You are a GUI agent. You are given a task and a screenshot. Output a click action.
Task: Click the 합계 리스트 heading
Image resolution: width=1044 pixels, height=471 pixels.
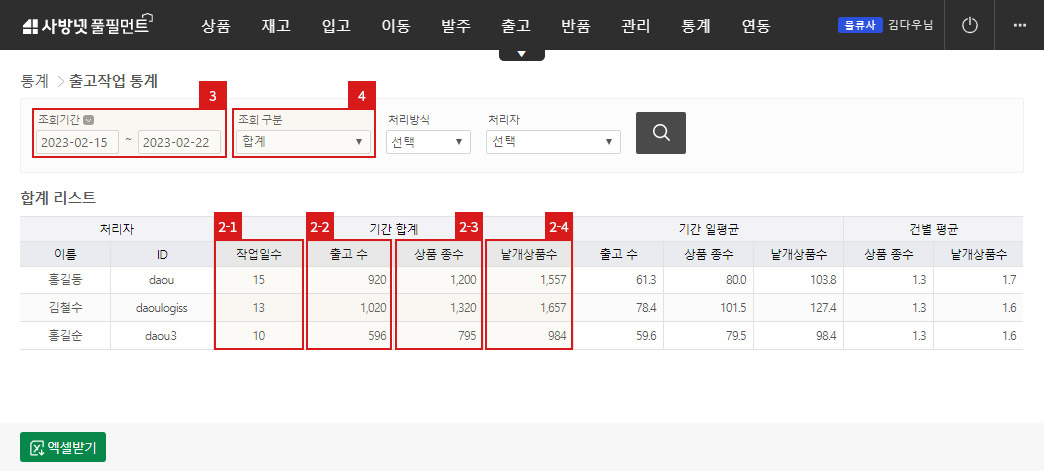[x=59, y=197]
